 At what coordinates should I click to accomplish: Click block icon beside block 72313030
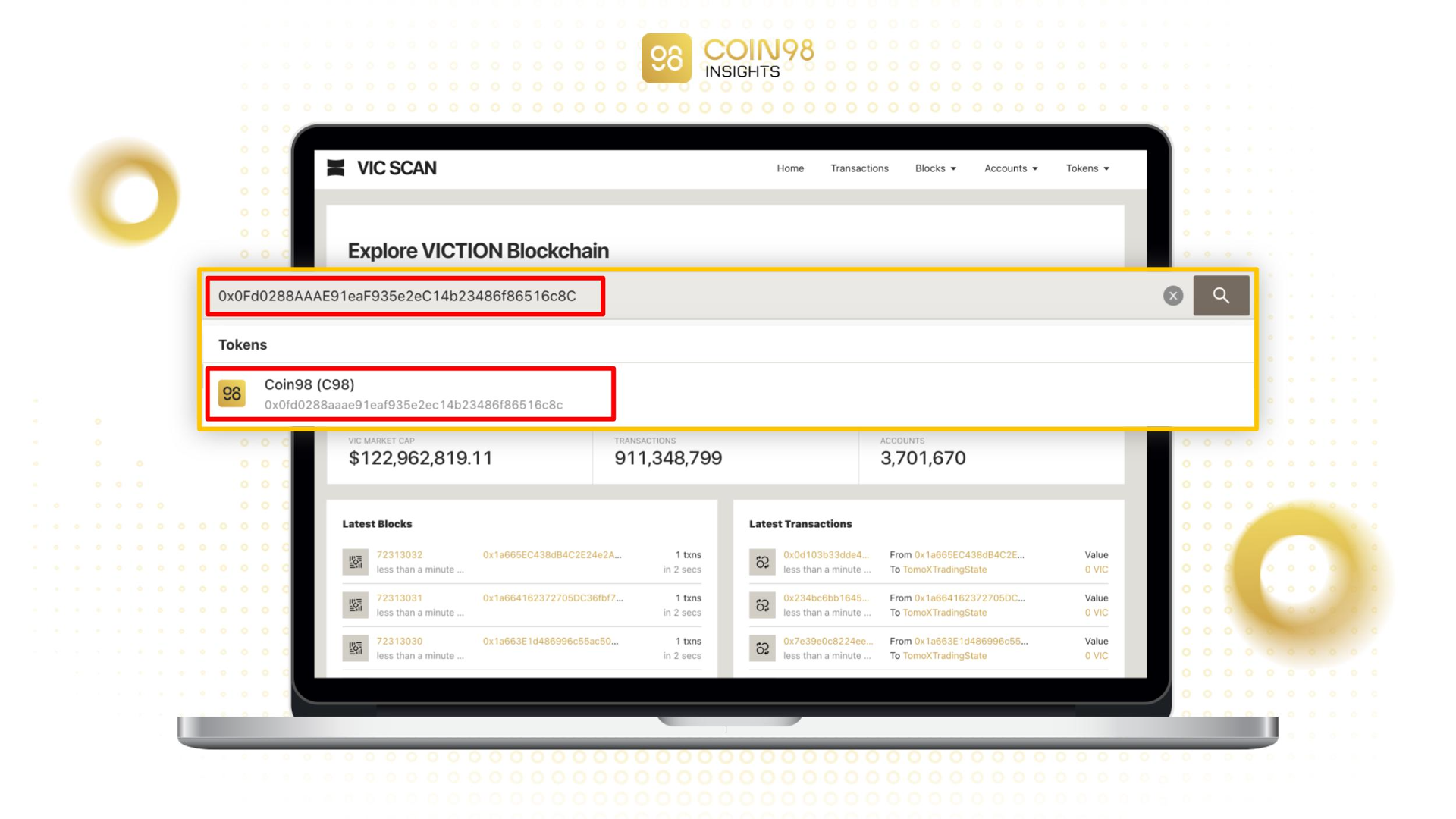tap(355, 648)
